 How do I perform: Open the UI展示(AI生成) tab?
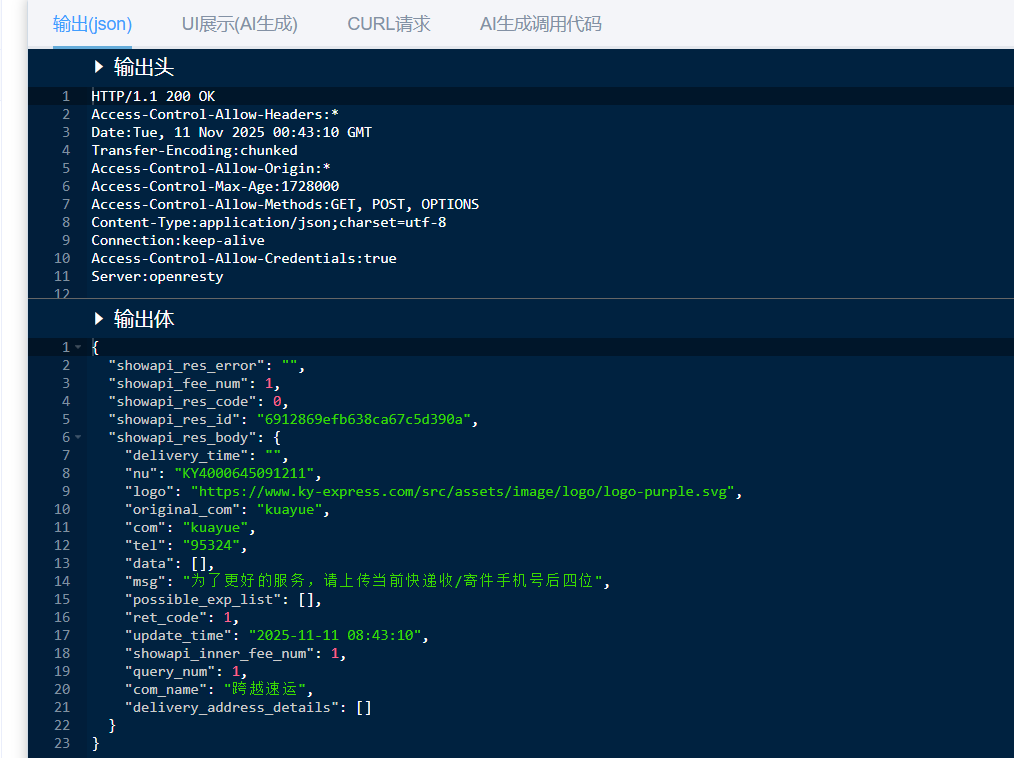click(239, 24)
